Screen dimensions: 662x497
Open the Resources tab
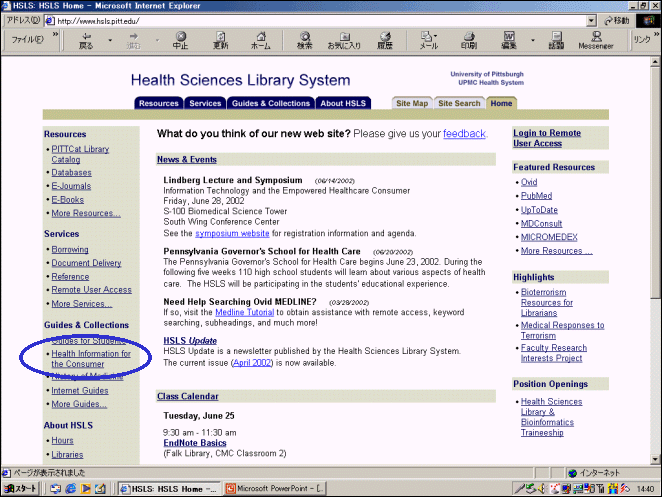coord(158,103)
